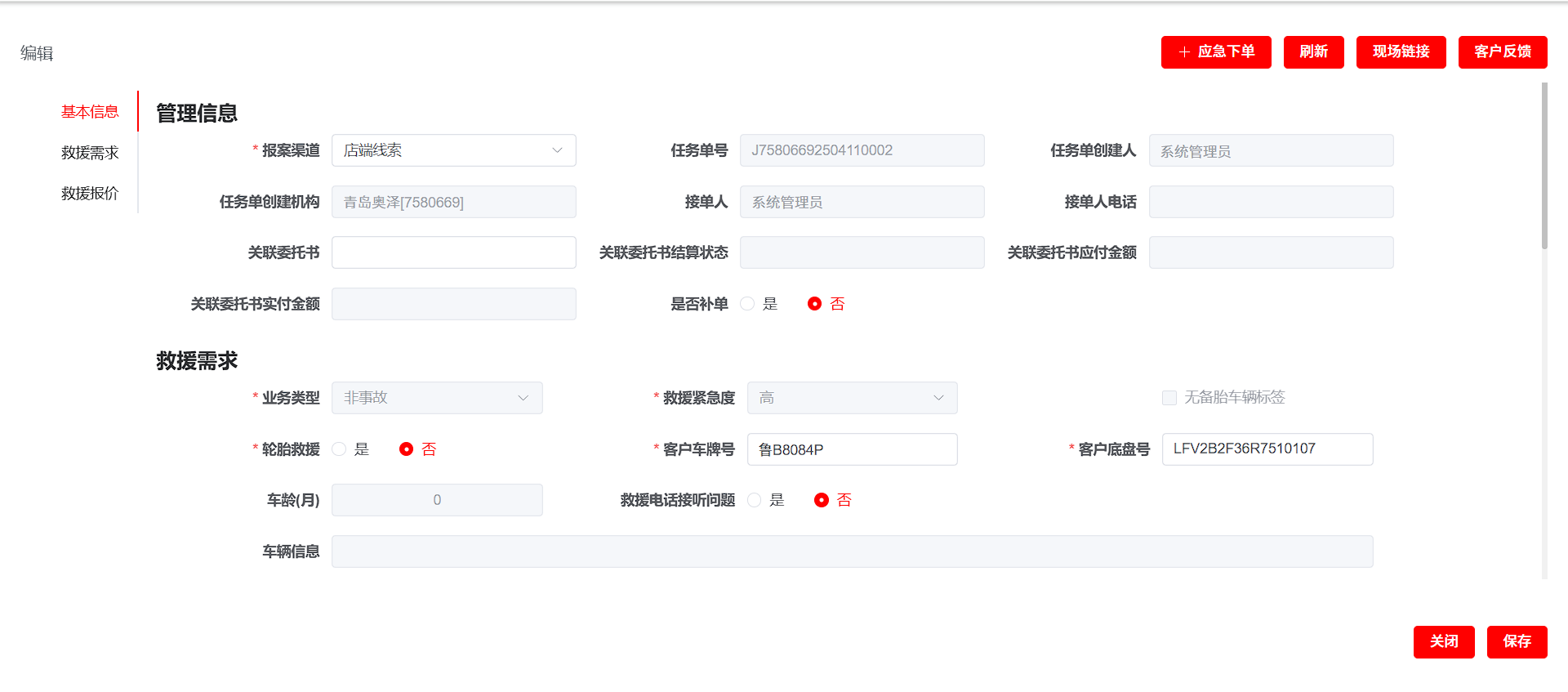This screenshot has height=692, width=1568.
Task: Click the 刷新 refresh button
Action: (x=1313, y=52)
